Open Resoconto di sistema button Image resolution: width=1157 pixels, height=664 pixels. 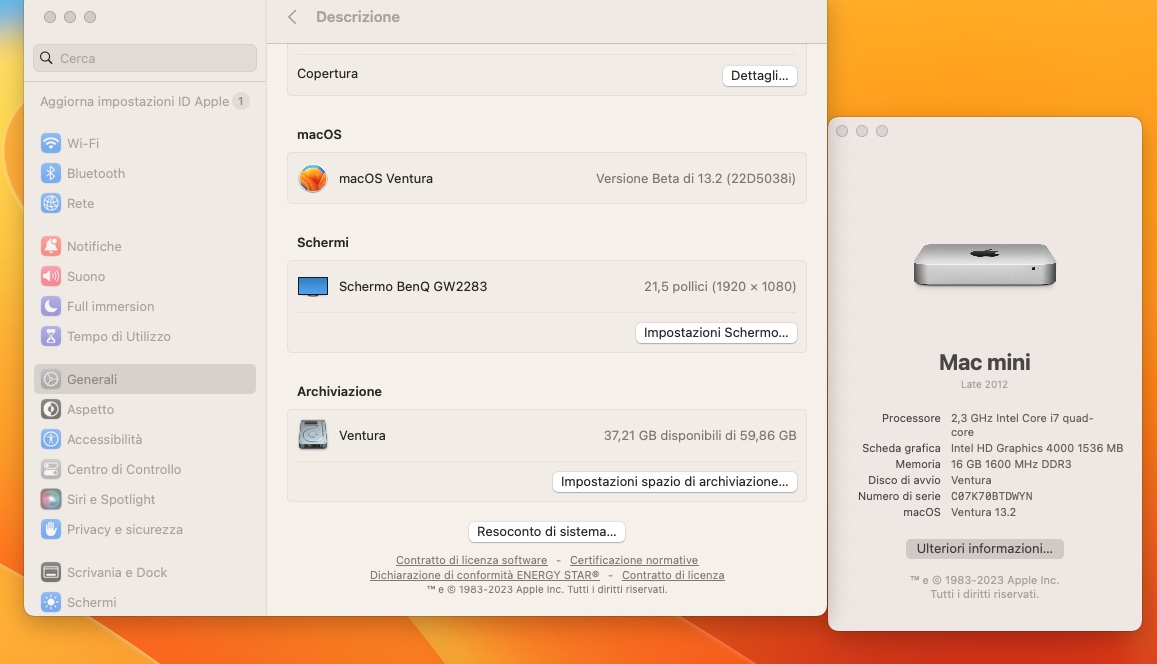[x=547, y=532]
